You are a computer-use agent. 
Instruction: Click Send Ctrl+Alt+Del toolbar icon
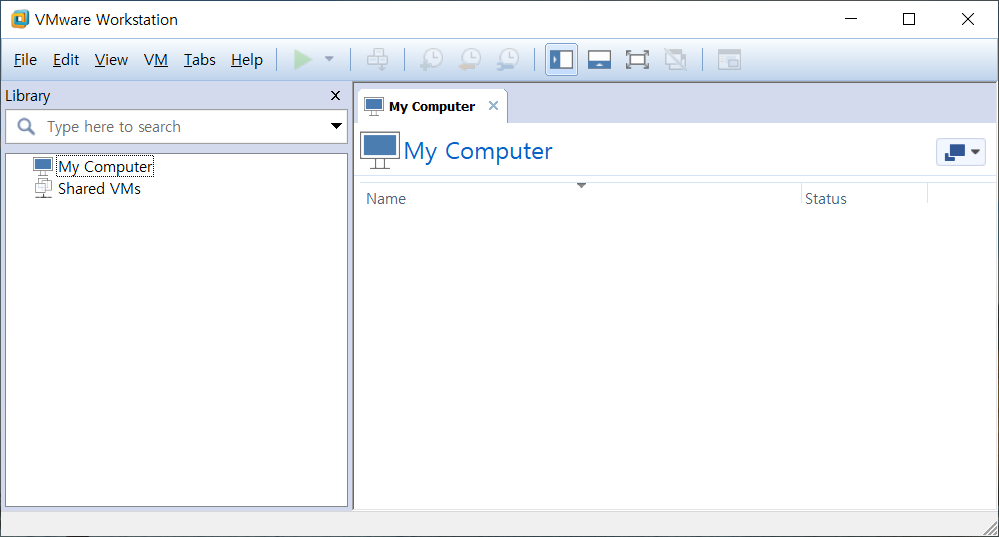(377, 60)
